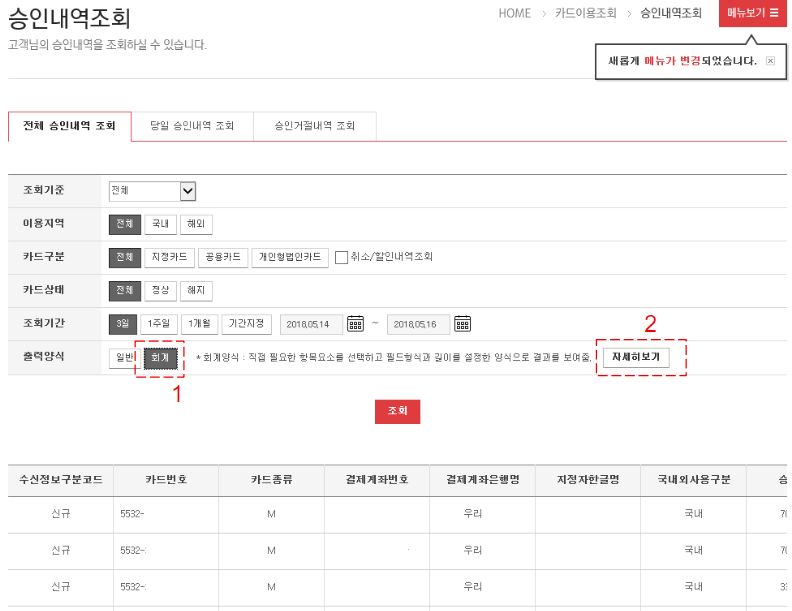Screen dimensions: 792x611
Task: Click the red 조회 search button
Action: (x=397, y=412)
